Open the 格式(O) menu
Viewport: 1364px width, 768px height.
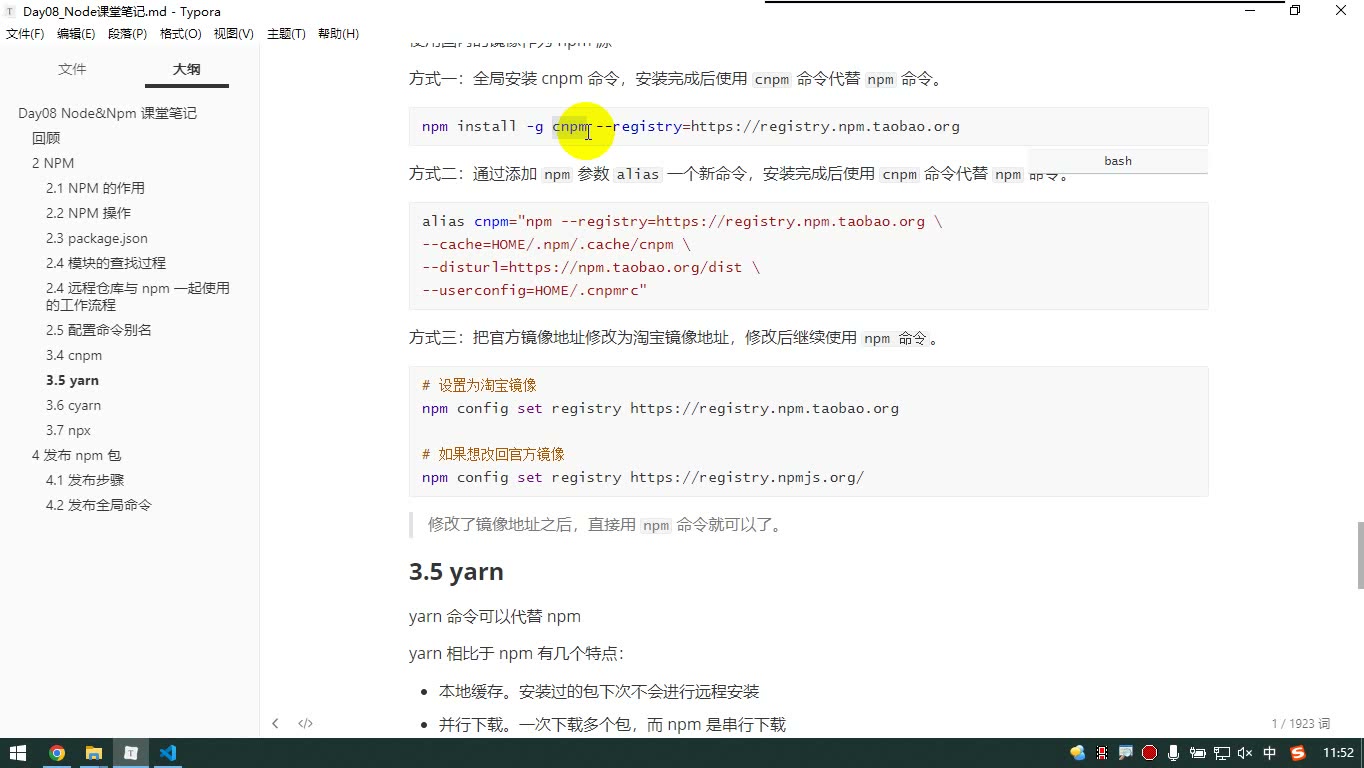[x=181, y=33]
